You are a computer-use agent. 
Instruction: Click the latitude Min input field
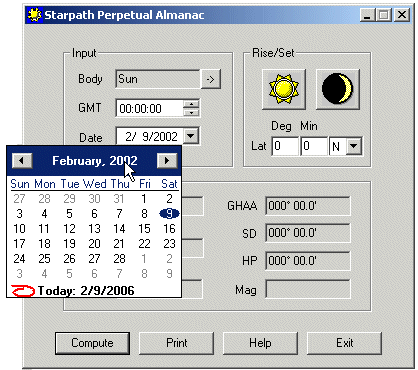pyautogui.click(x=314, y=146)
